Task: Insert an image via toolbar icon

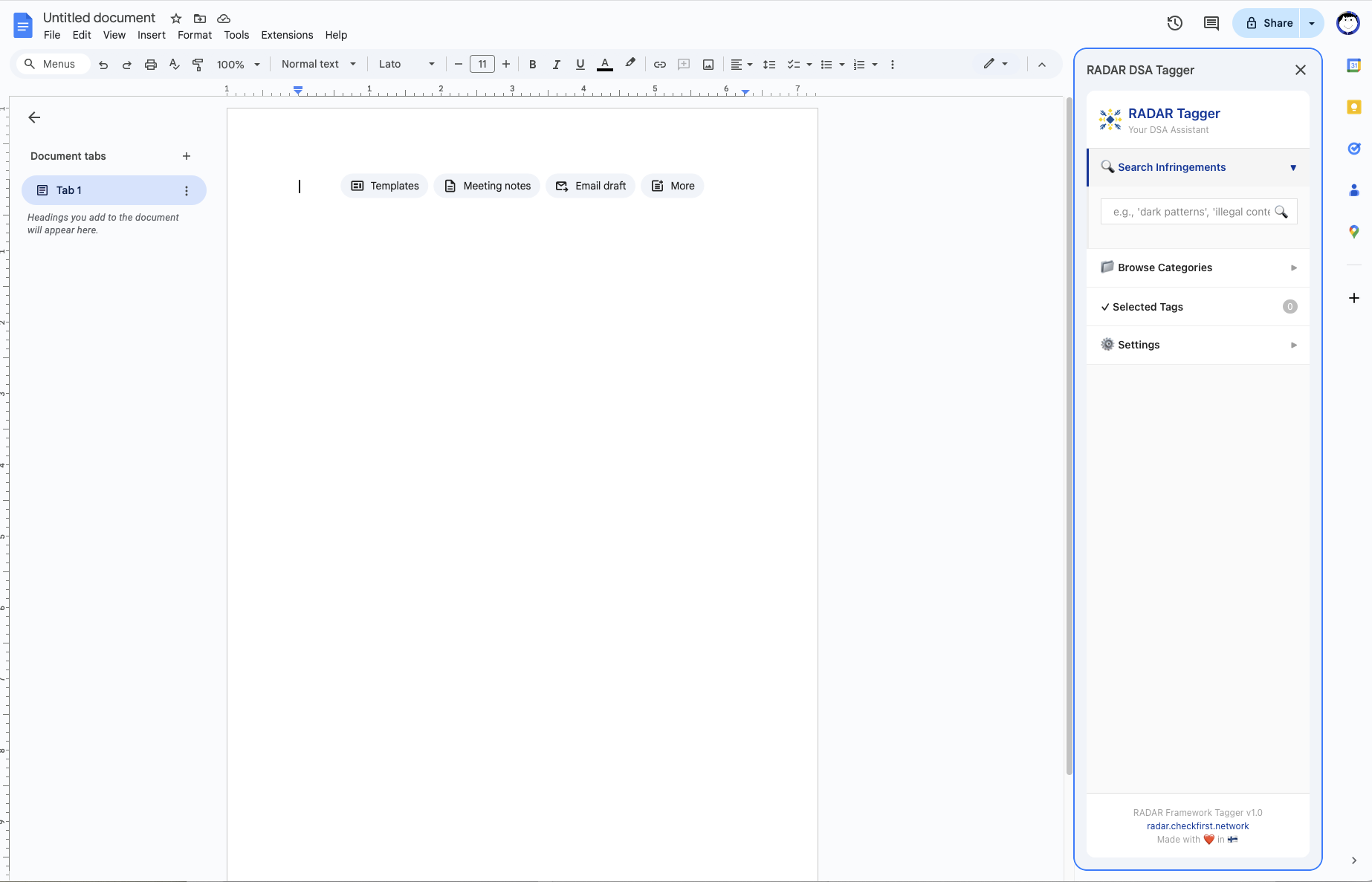Action: pyautogui.click(x=708, y=65)
